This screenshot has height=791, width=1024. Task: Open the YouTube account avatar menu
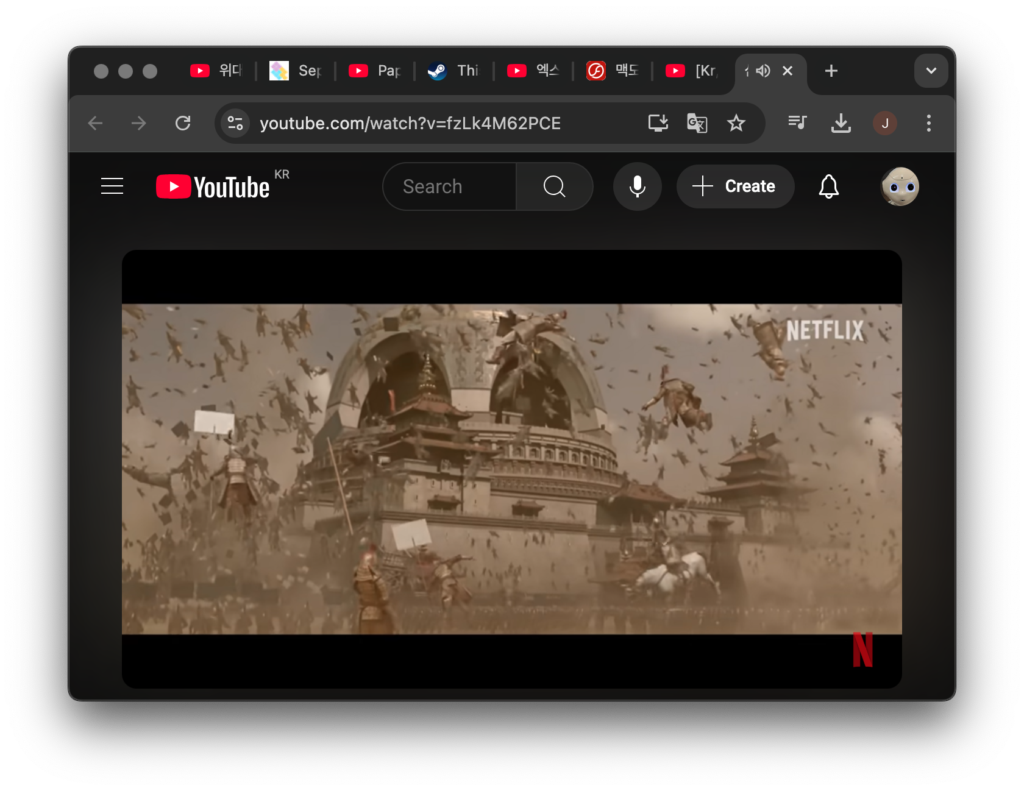(x=899, y=187)
